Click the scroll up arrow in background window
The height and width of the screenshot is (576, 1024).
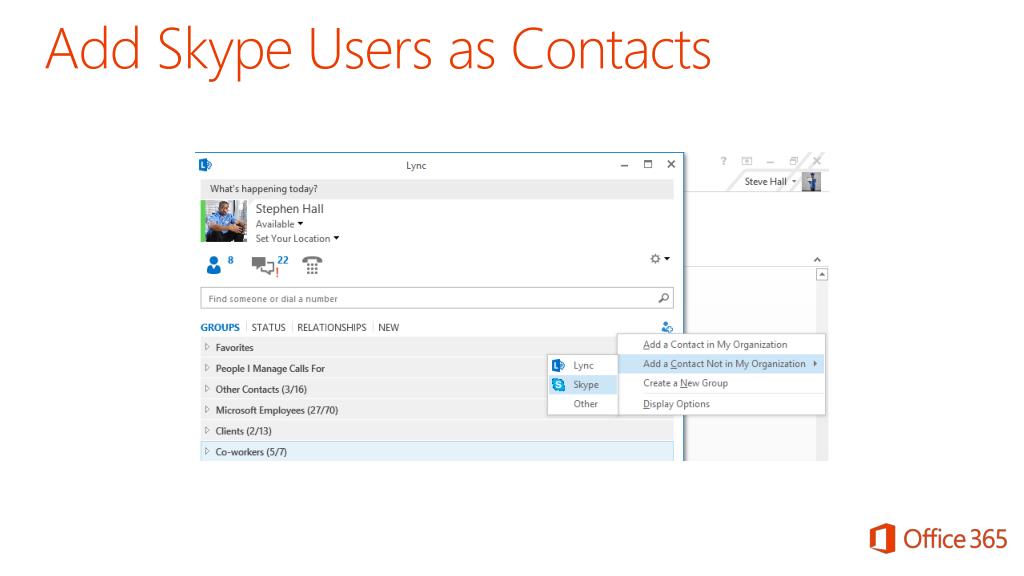click(822, 275)
